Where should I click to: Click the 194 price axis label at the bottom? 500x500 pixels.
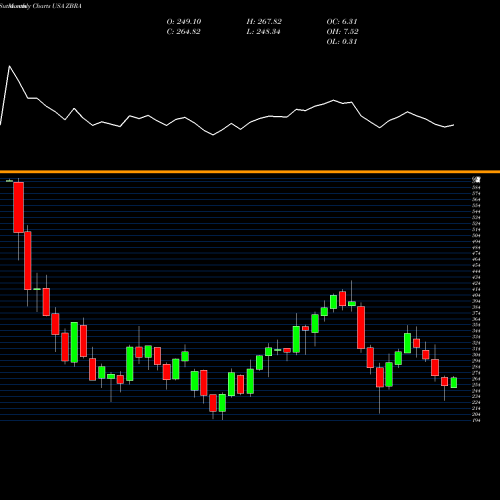pos(476,420)
